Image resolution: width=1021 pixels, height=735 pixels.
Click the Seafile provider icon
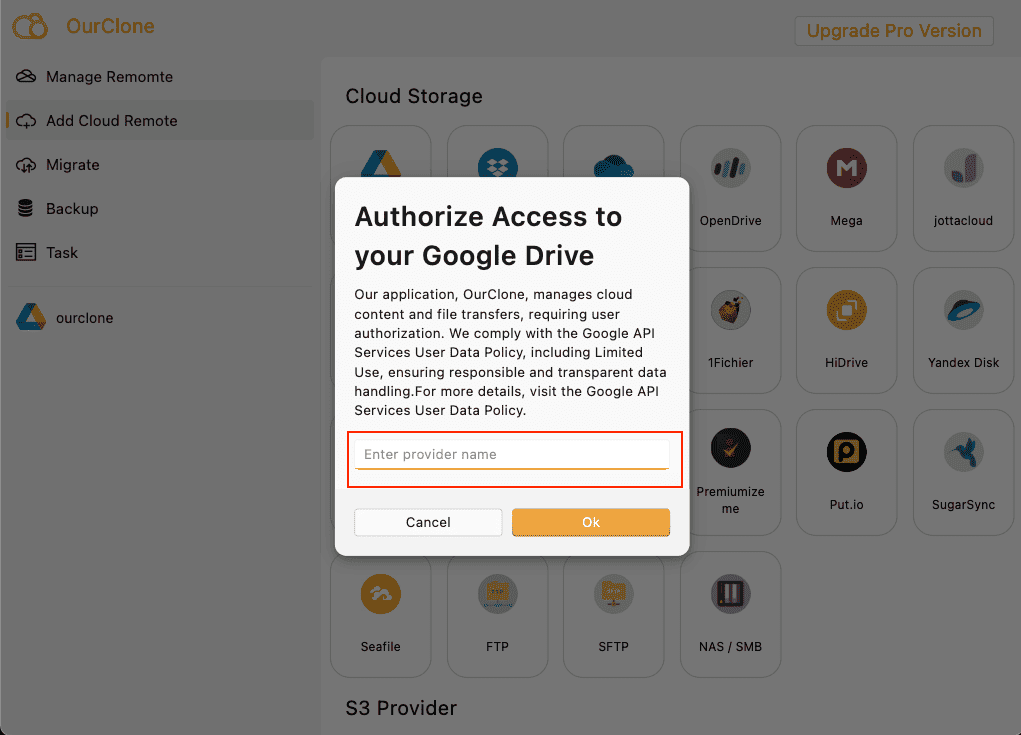pyautogui.click(x=380, y=596)
